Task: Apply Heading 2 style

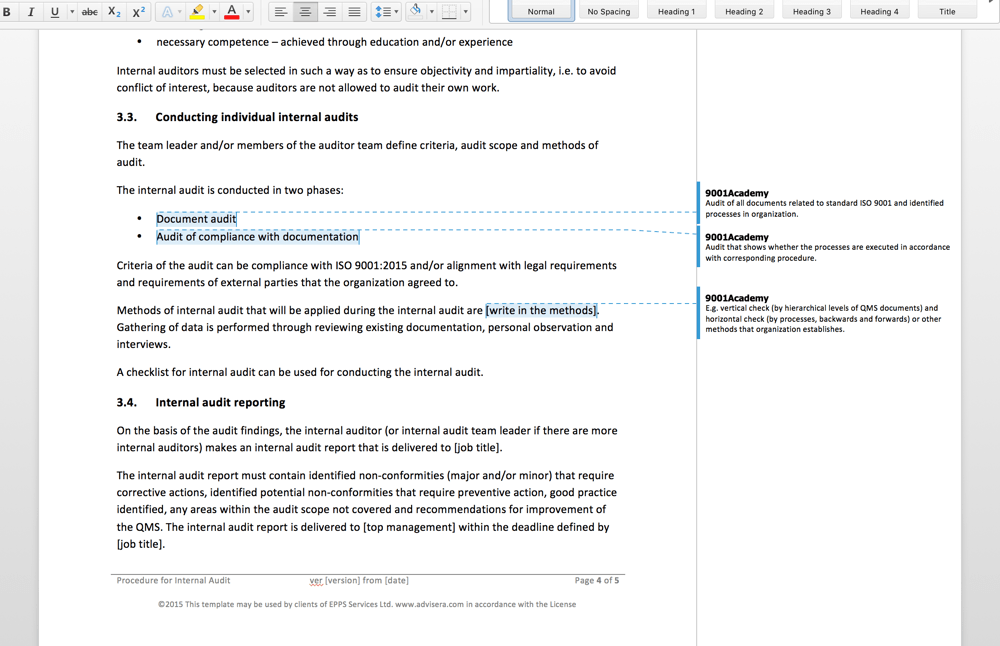Action: click(x=744, y=11)
